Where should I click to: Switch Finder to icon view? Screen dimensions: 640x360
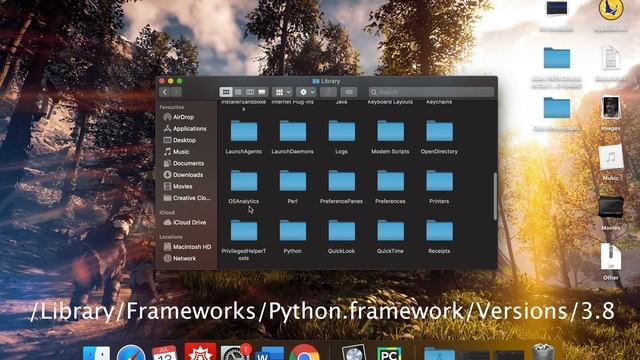point(226,92)
